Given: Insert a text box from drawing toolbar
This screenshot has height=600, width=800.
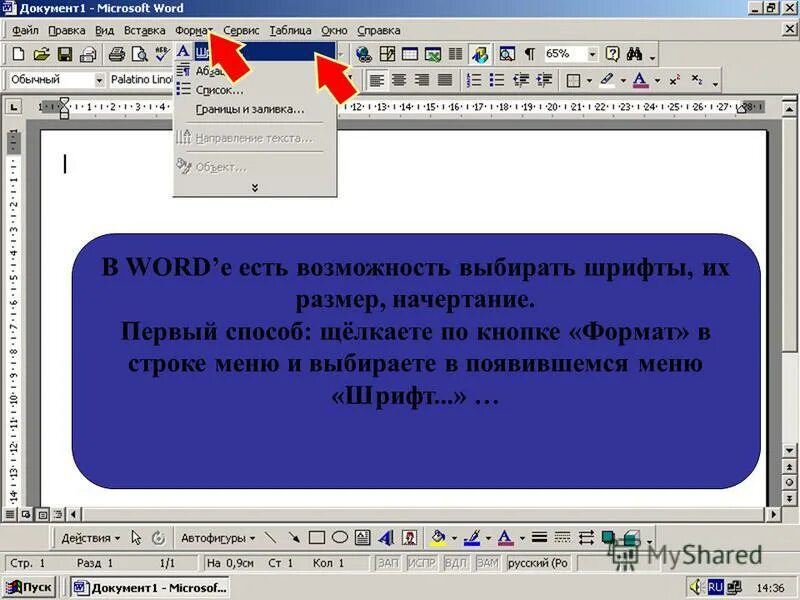Looking at the screenshot, I should 363,538.
